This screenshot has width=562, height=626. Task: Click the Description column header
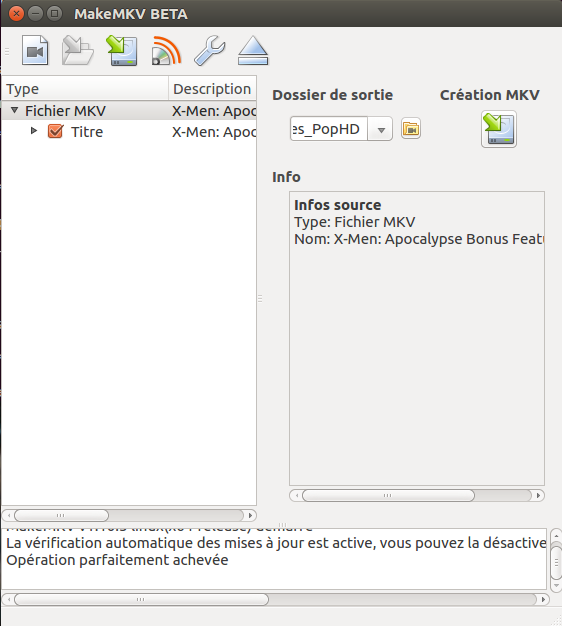(x=213, y=89)
